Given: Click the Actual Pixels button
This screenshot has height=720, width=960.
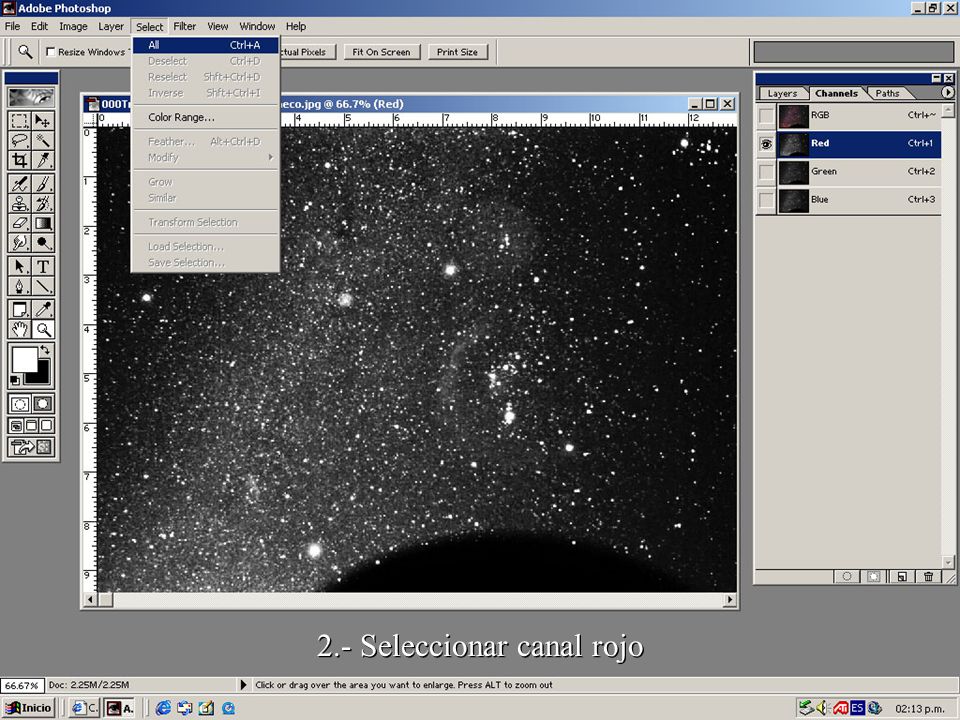Looking at the screenshot, I should coord(308,52).
